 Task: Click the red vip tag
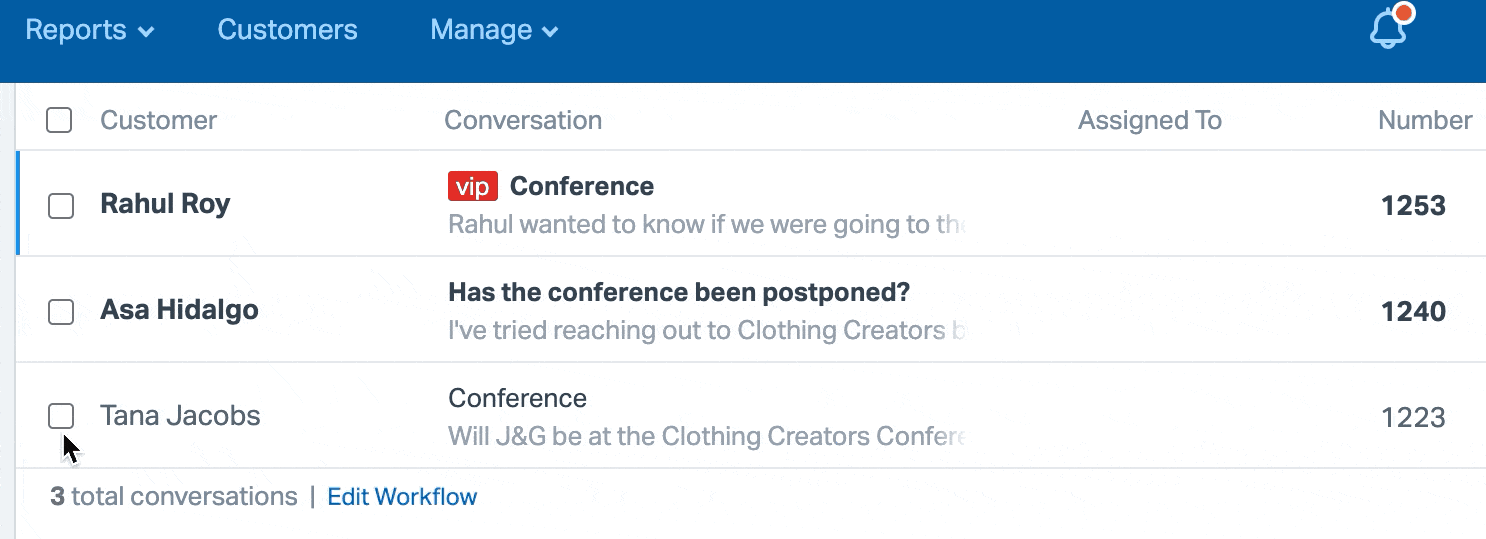click(472, 187)
